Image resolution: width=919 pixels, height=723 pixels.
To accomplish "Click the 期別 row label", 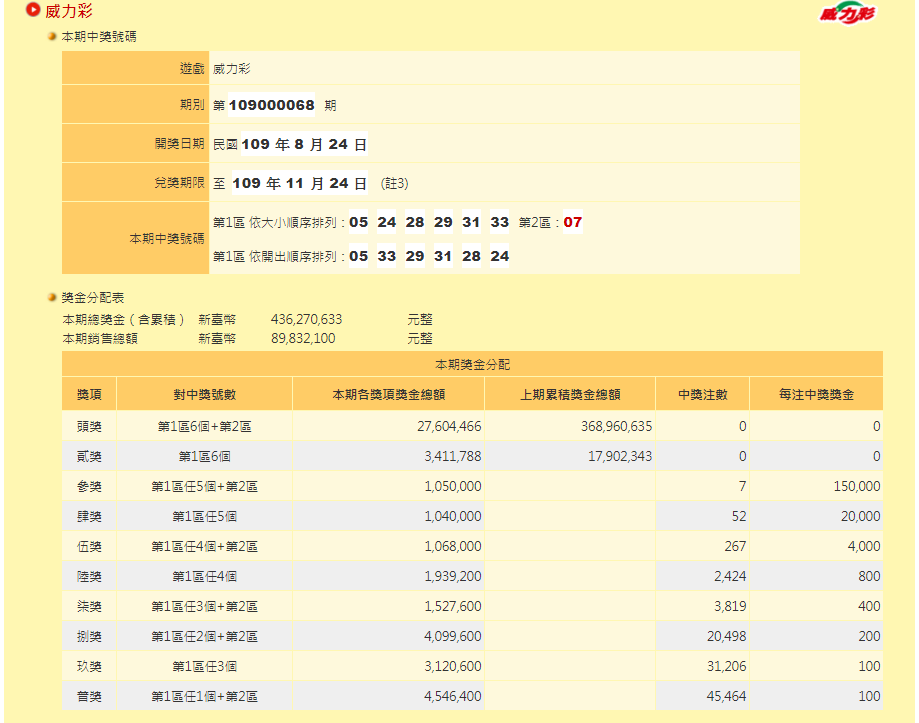I will pos(192,105).
